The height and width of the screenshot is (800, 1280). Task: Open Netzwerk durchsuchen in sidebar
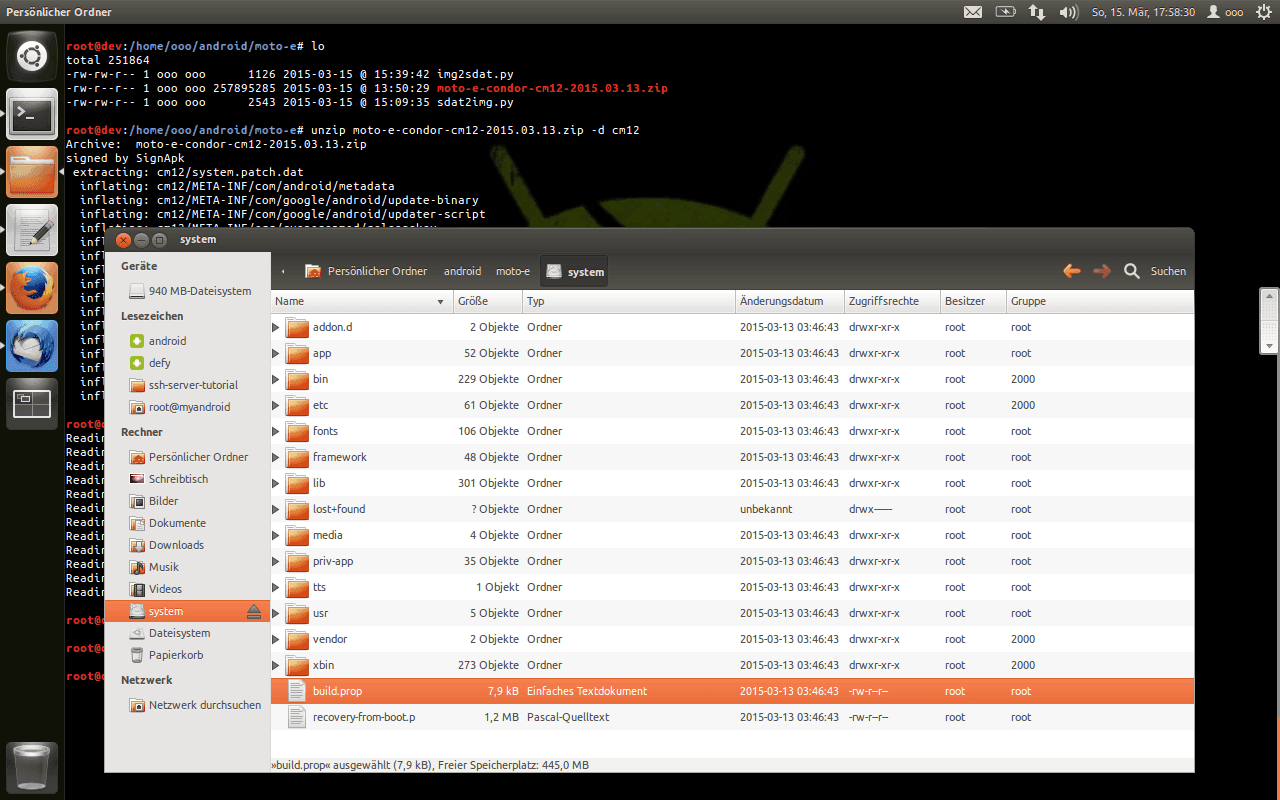pos(195,705)
